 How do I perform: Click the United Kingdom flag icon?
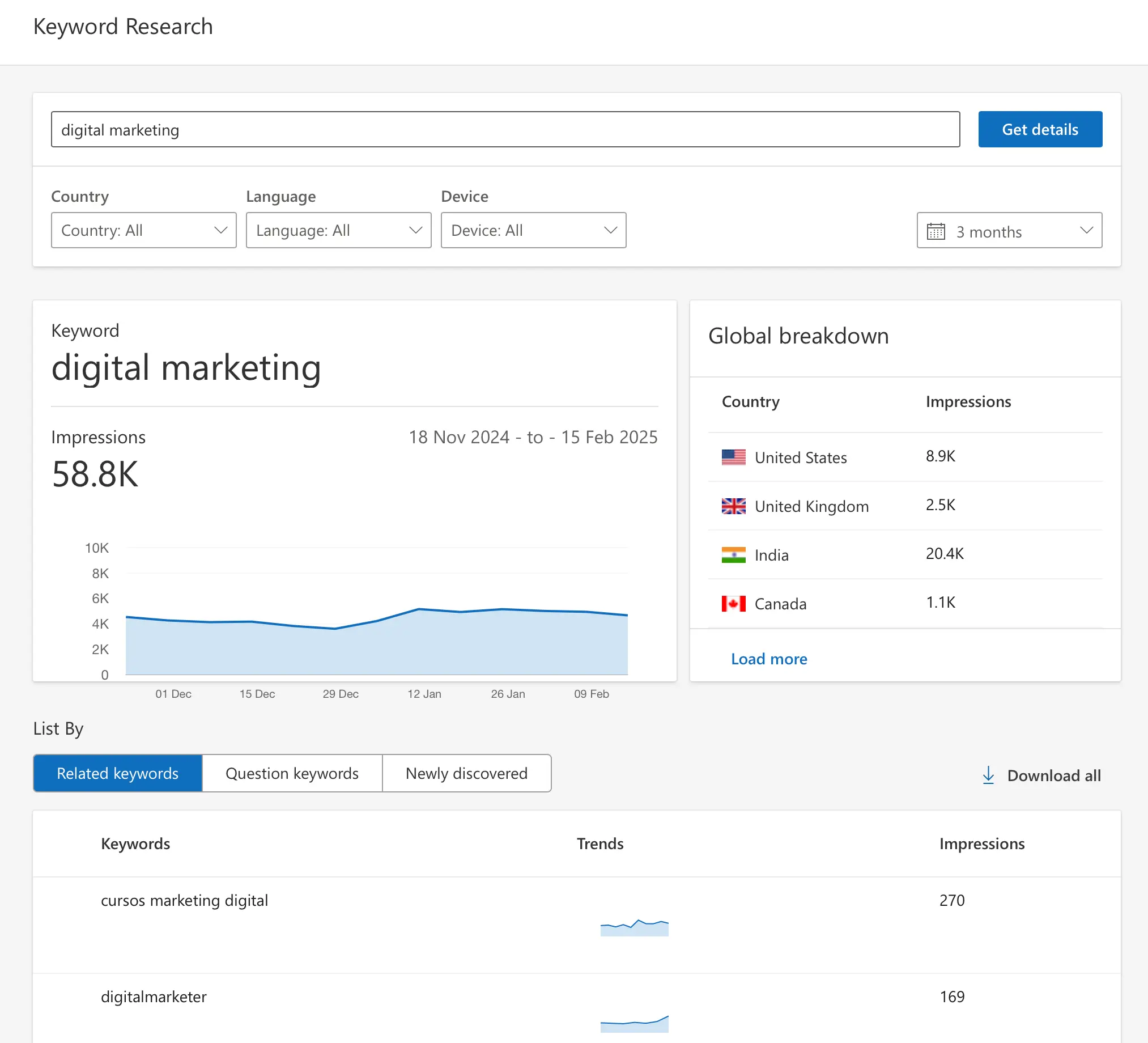733,506
